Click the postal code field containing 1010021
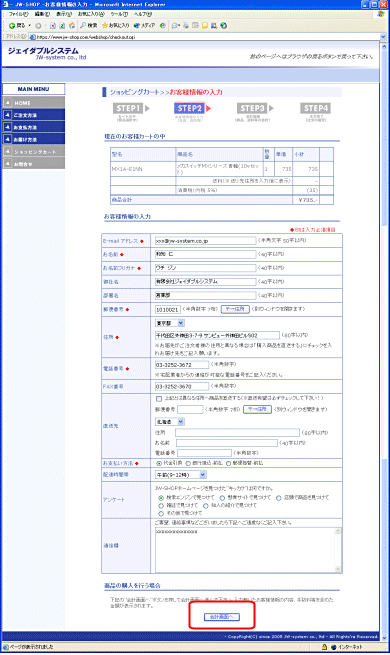 [167, 310]
